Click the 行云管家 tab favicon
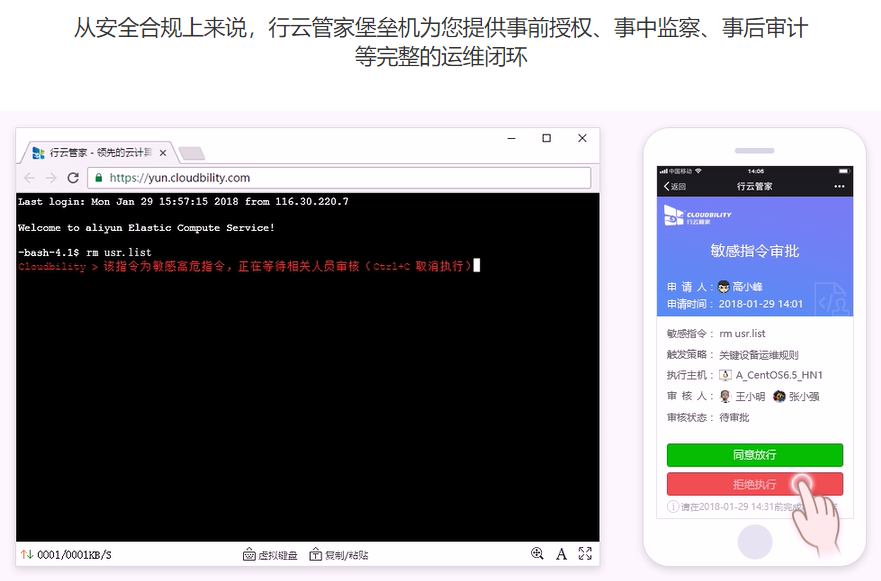 38,152
